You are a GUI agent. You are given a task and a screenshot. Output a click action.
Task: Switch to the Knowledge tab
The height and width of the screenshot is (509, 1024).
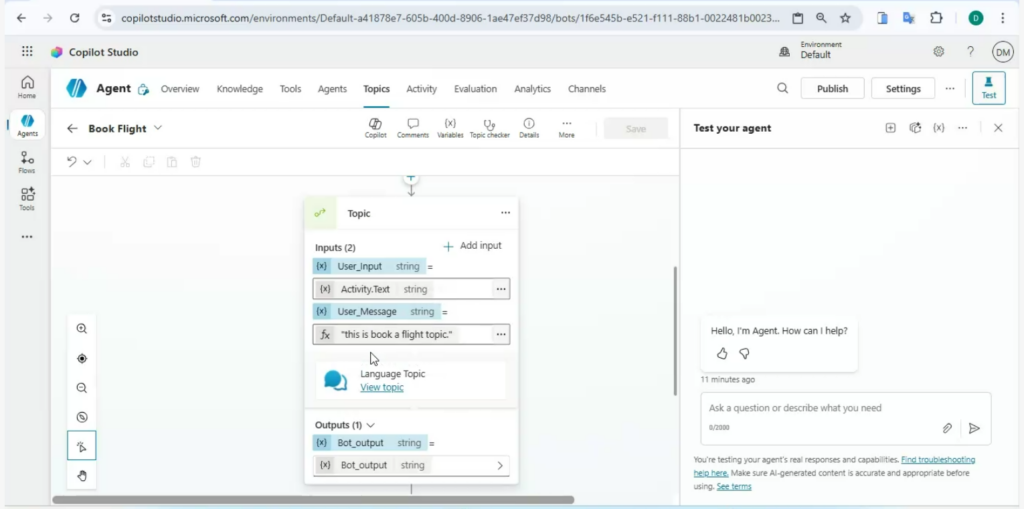[239, 89]
